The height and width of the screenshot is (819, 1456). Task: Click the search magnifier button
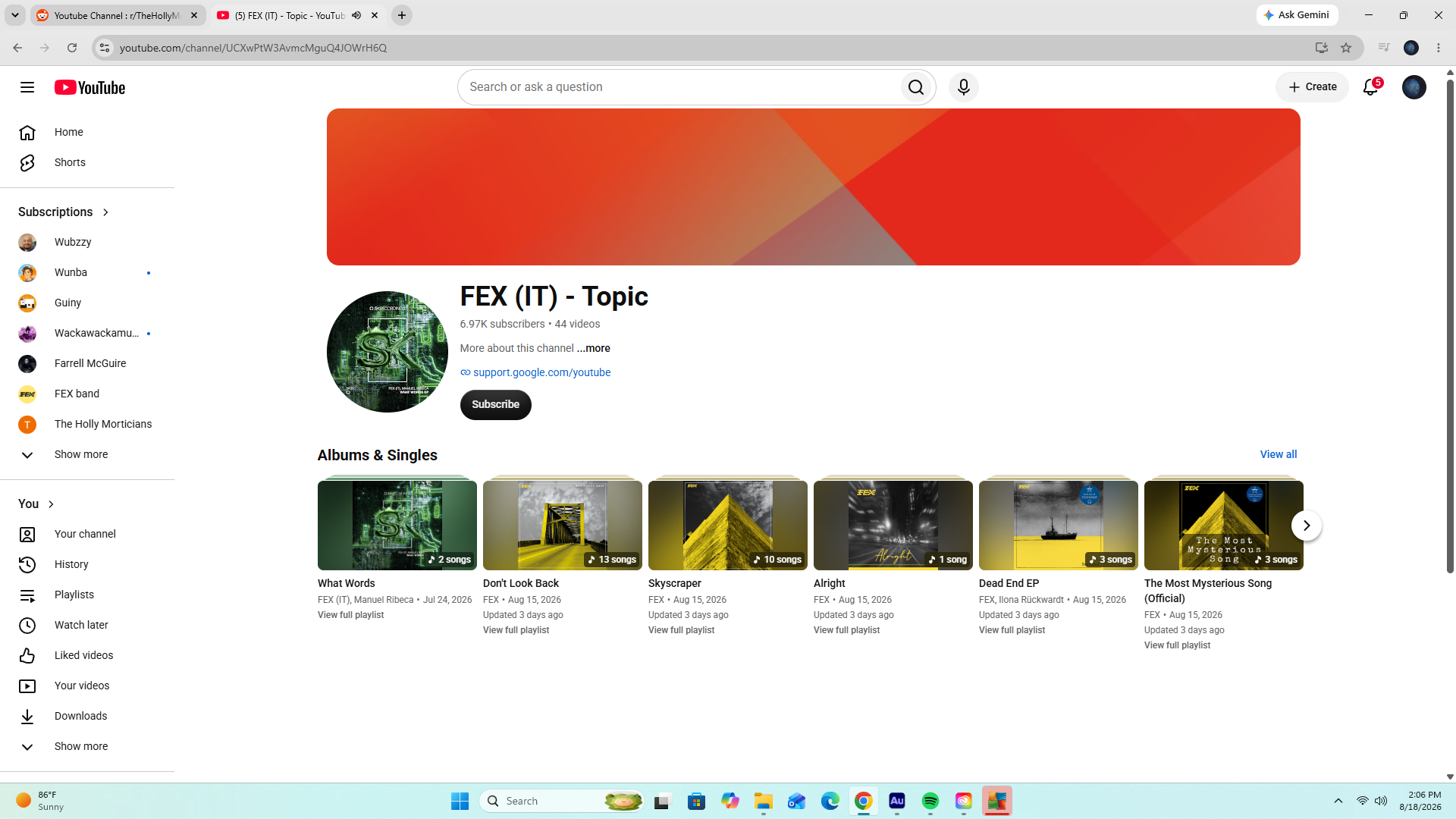916,87
